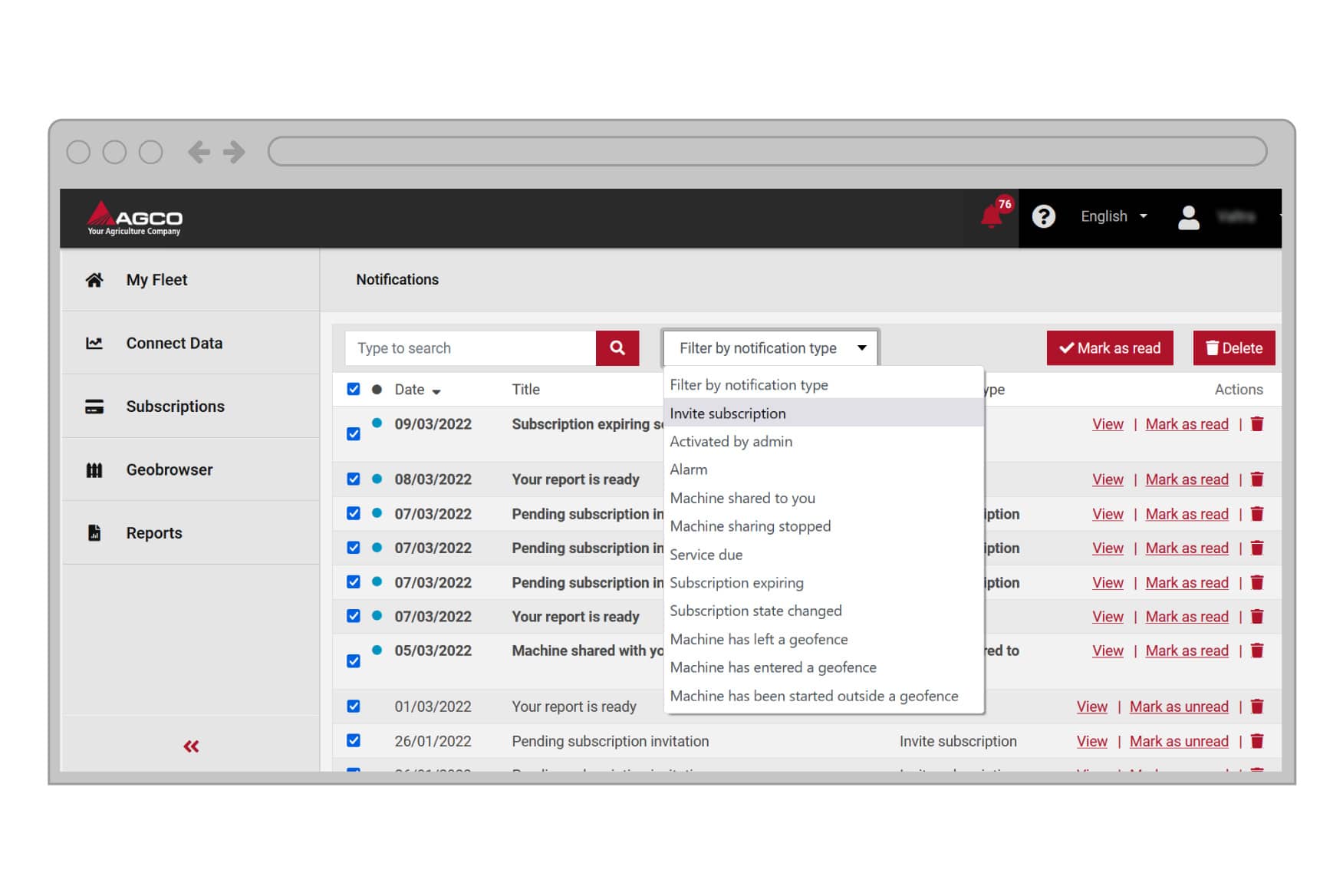1343x896 pixels.
Task: Choose Machine shared to you option
Action: pos(824,498)
